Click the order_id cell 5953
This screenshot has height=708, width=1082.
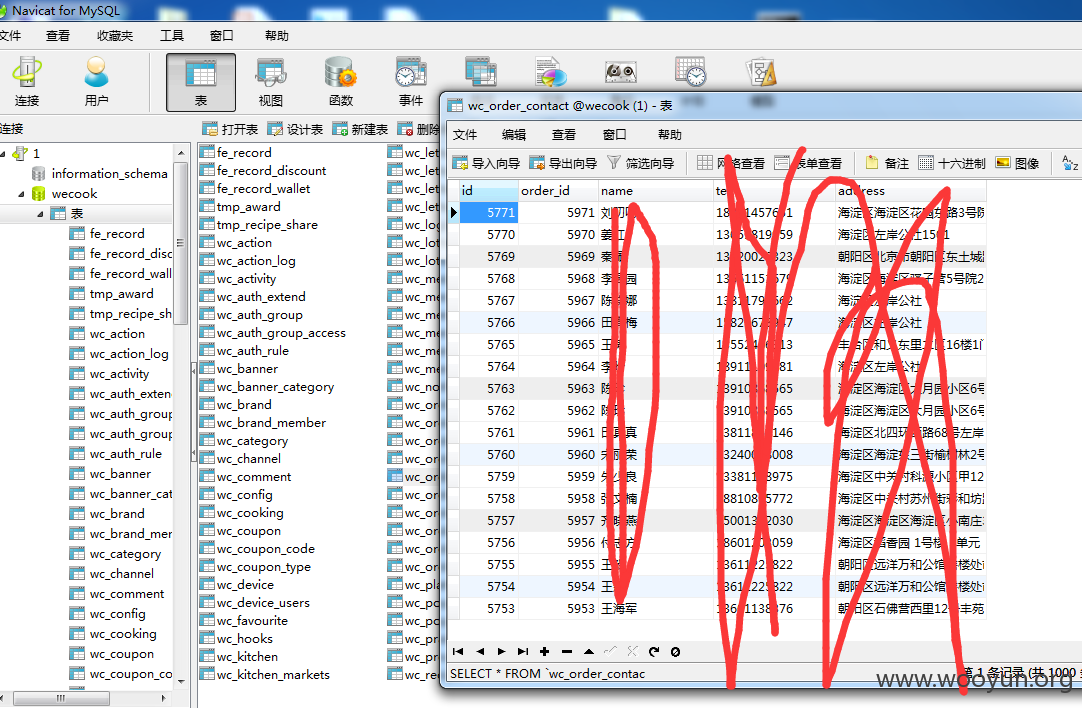pyautogui.click(x=558, y=609)
